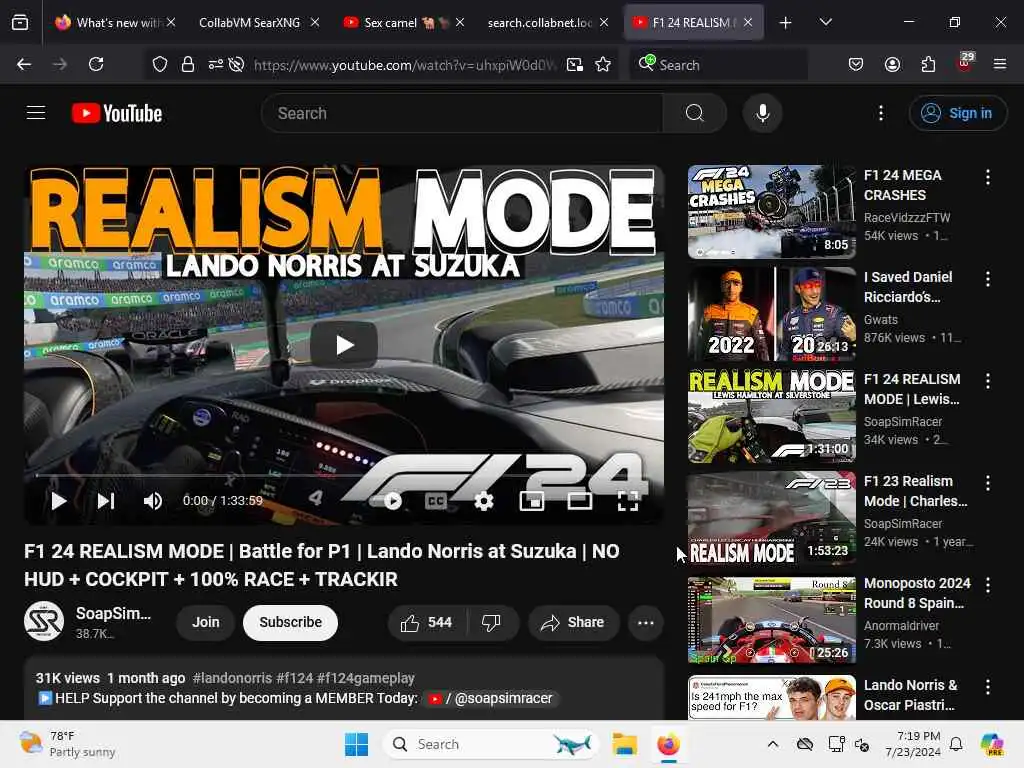Viewport: 1024px width, 768px height.
Task: Open the Windows Start menu
Action: coord(356,744)
